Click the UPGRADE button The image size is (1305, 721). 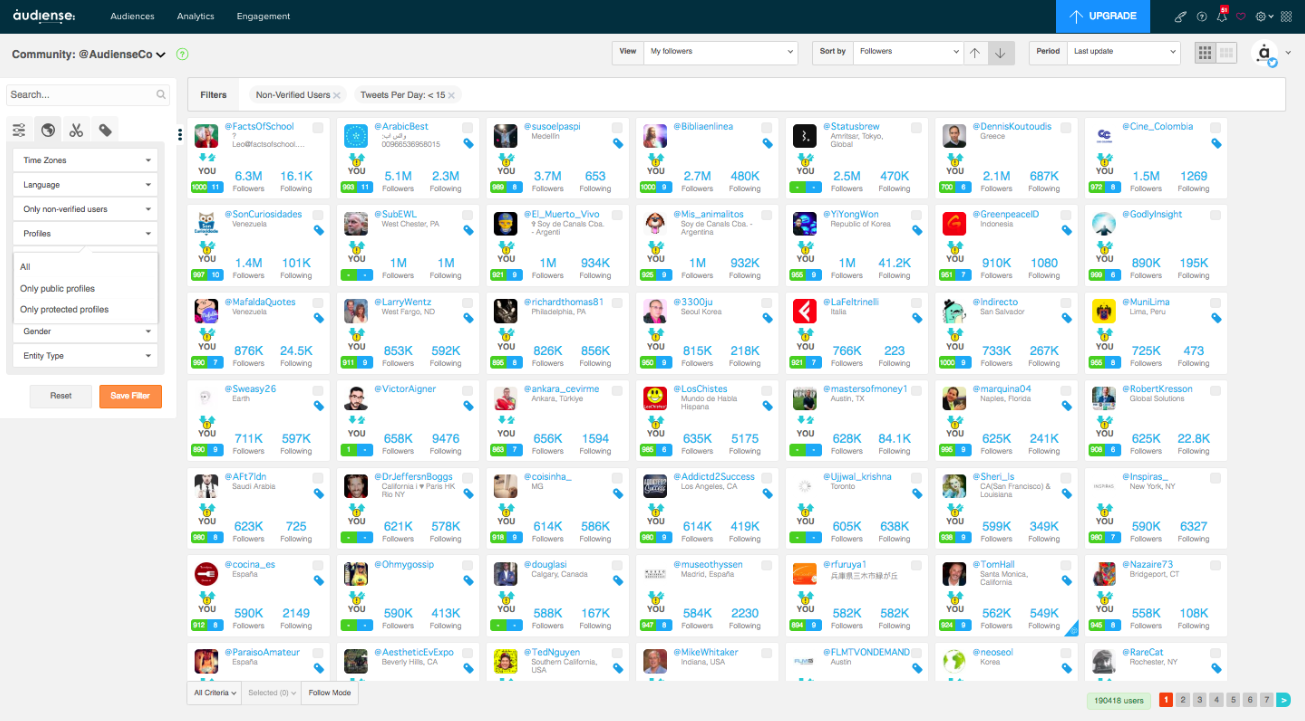coord(1103,16)
